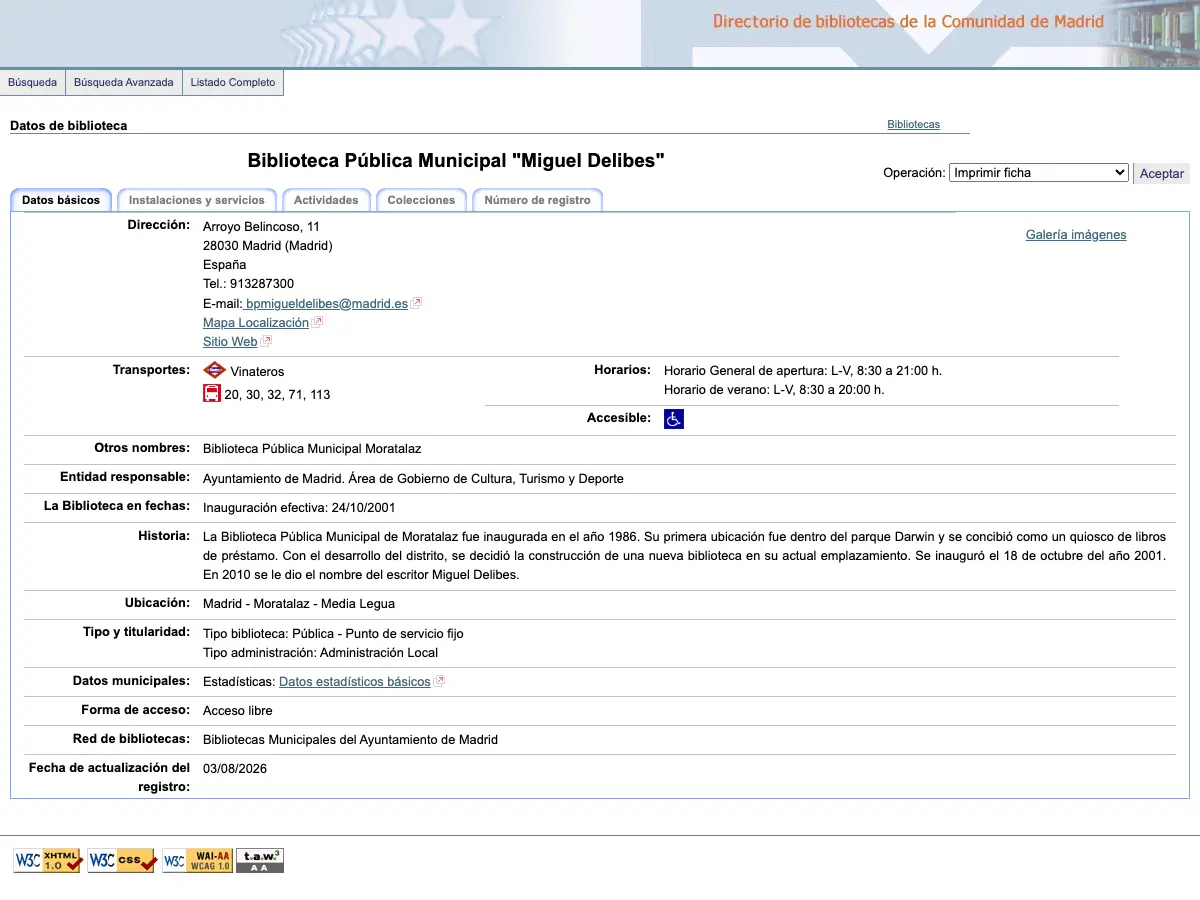Click the Metro icon next to Vinateros

tap(214, 370)
